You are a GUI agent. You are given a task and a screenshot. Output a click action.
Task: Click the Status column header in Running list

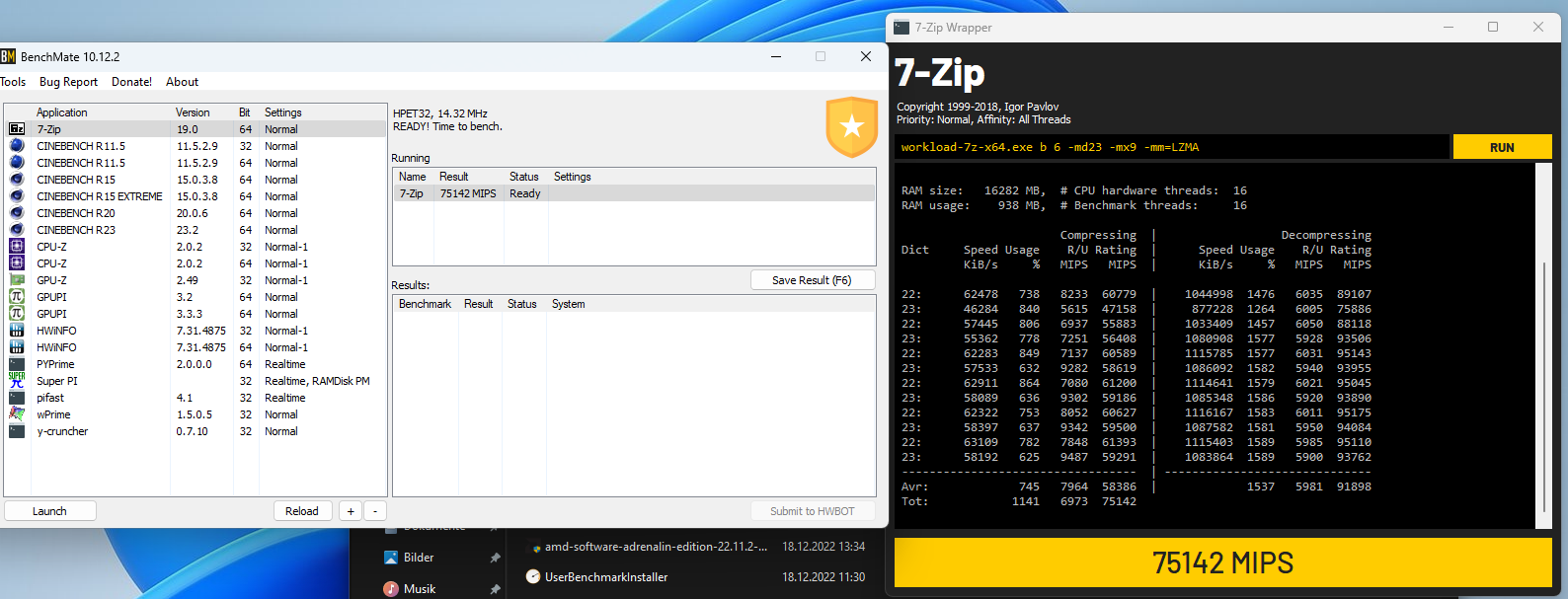coord(523,177)
